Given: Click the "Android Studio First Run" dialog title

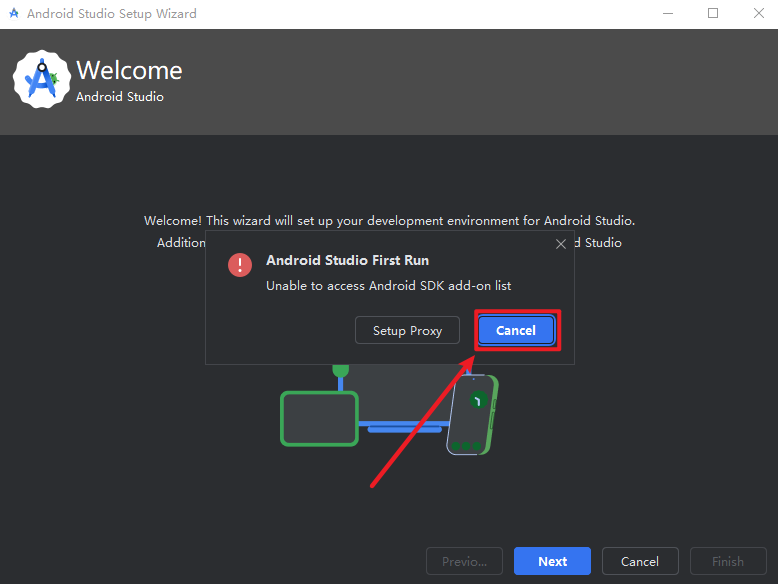Looking at the screenshot, I should pyautogui.click(x=347, y=261).
